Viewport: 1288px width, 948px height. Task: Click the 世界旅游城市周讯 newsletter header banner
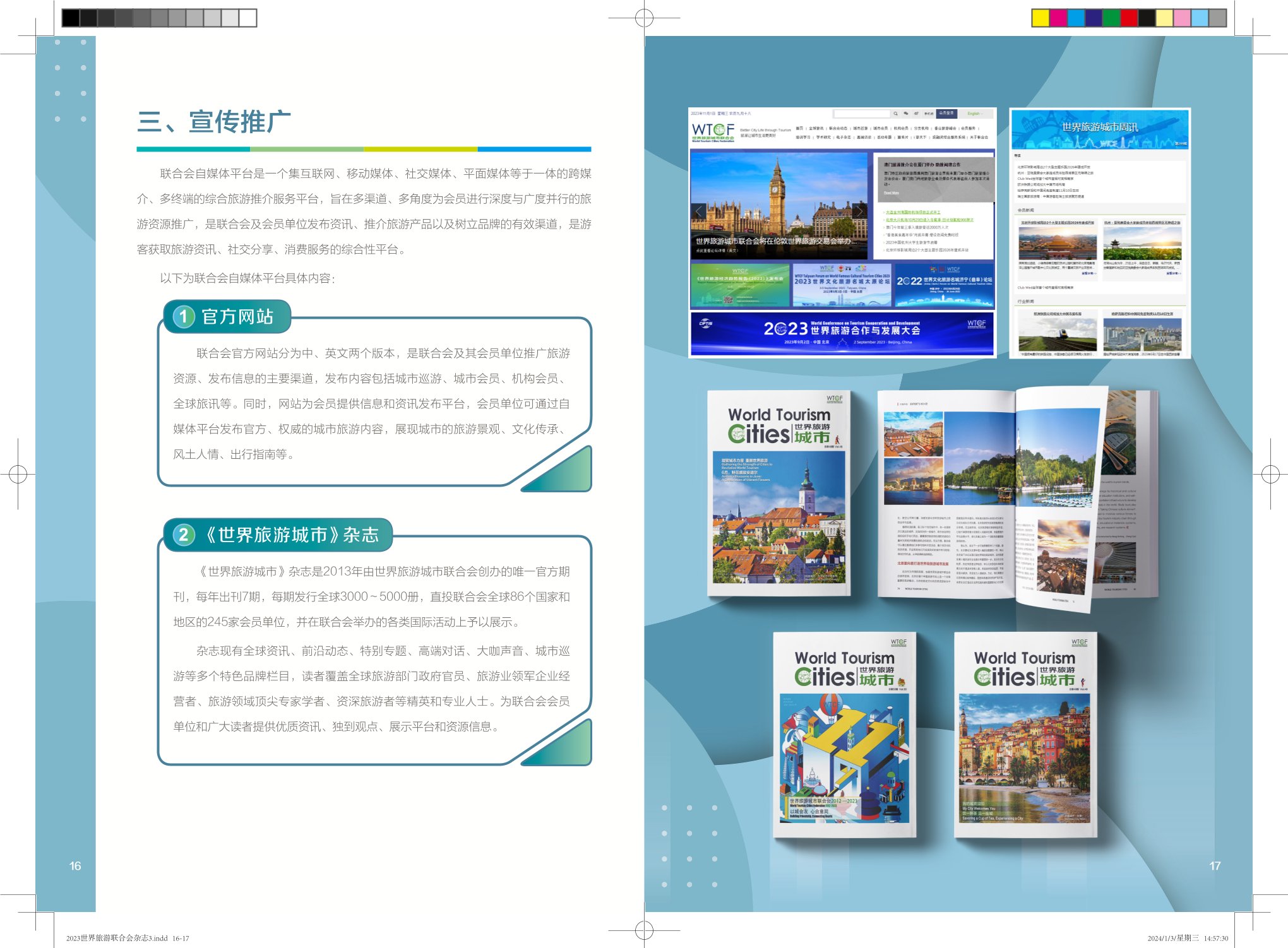(1100, 129)
